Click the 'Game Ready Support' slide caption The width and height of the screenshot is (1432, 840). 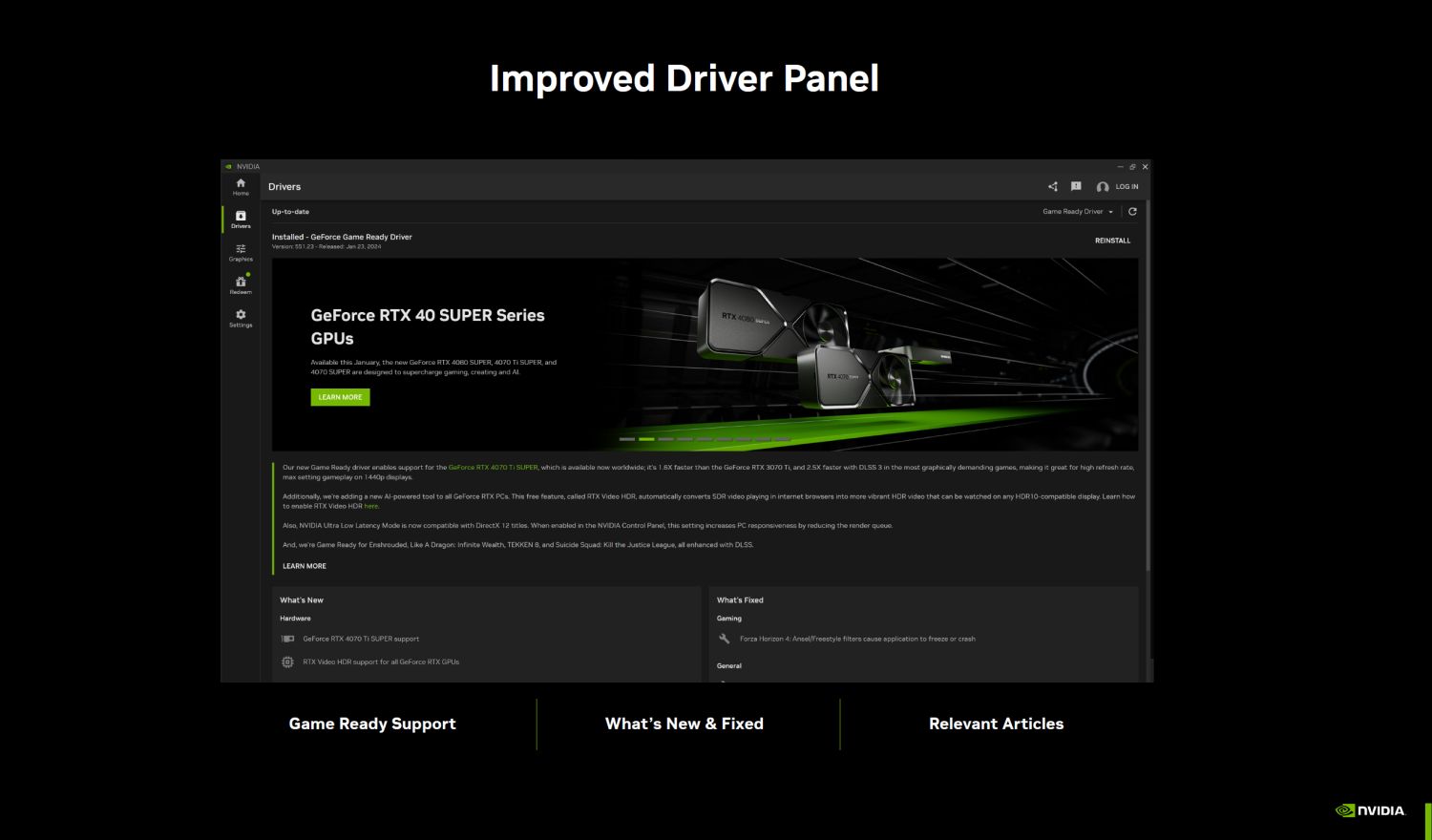click(372, 724)
